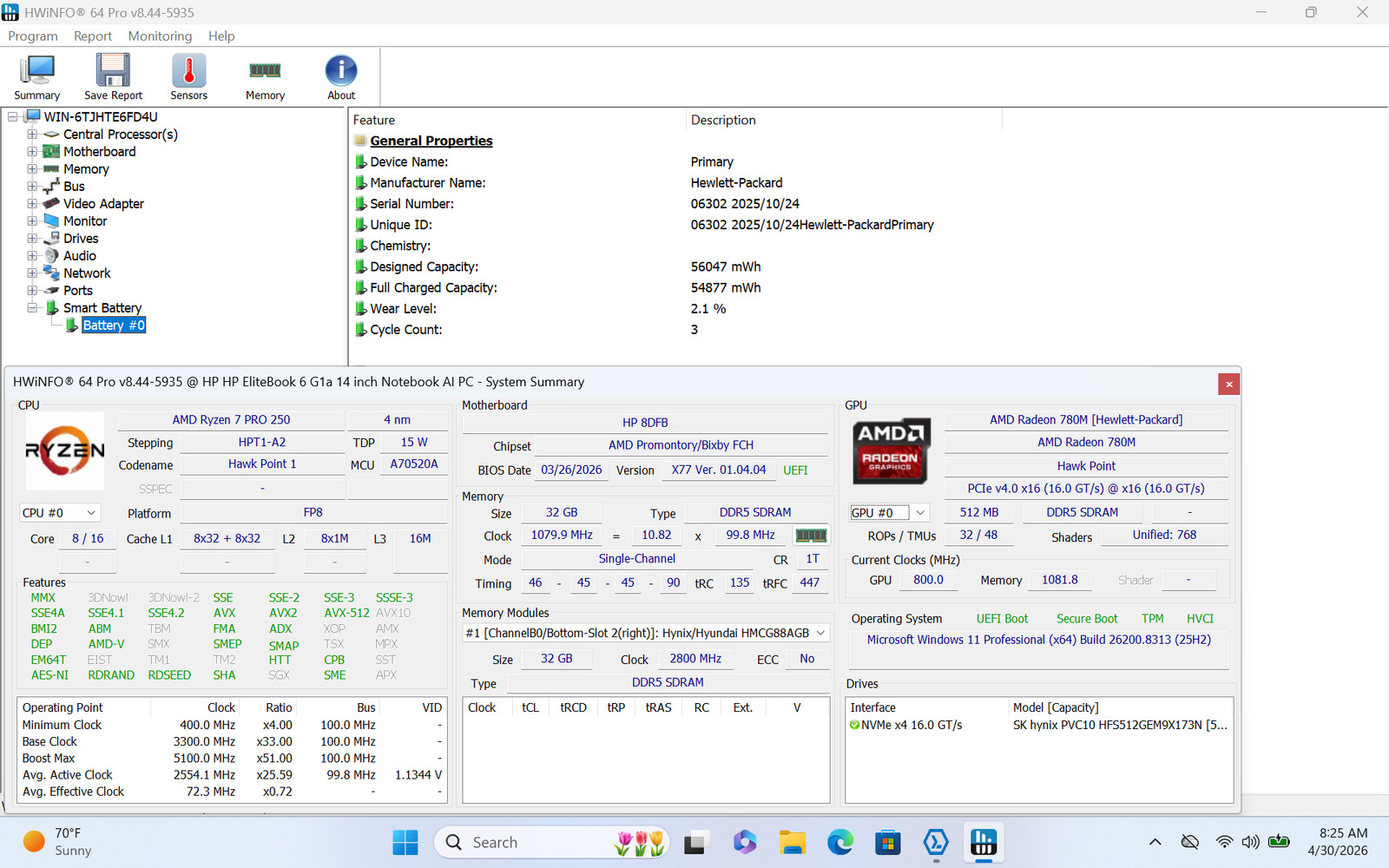Open the Summary toolbar icon
This screenshot has height=868, width=1389.
click(x=37, y=77)
